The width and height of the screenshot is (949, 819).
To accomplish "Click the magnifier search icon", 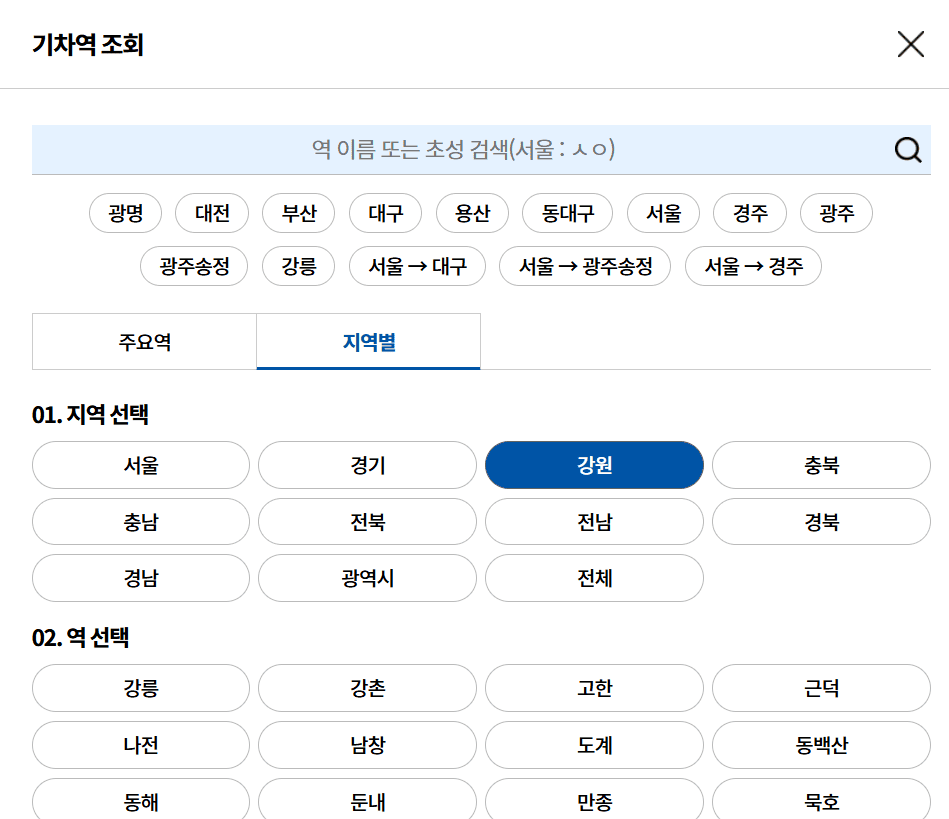I will 908,150.
